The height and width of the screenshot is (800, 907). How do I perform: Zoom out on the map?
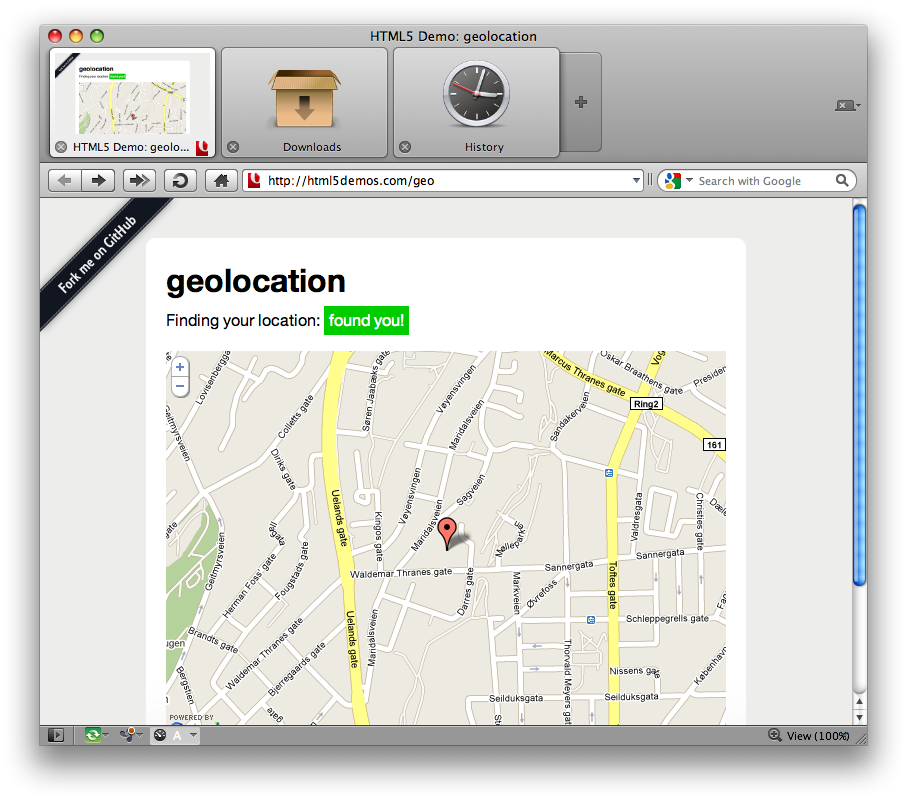pos(180,386)
